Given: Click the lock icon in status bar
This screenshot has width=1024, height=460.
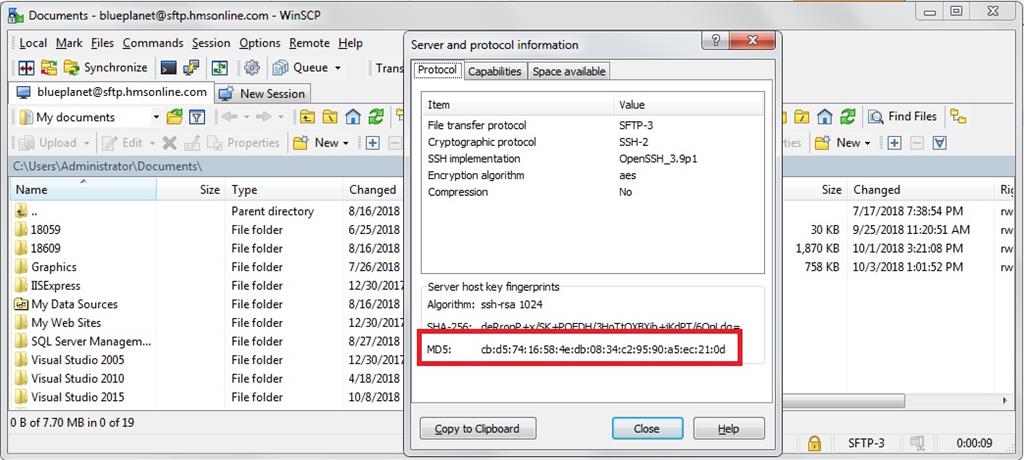Looking at the screenshot, I should point(814,443).
